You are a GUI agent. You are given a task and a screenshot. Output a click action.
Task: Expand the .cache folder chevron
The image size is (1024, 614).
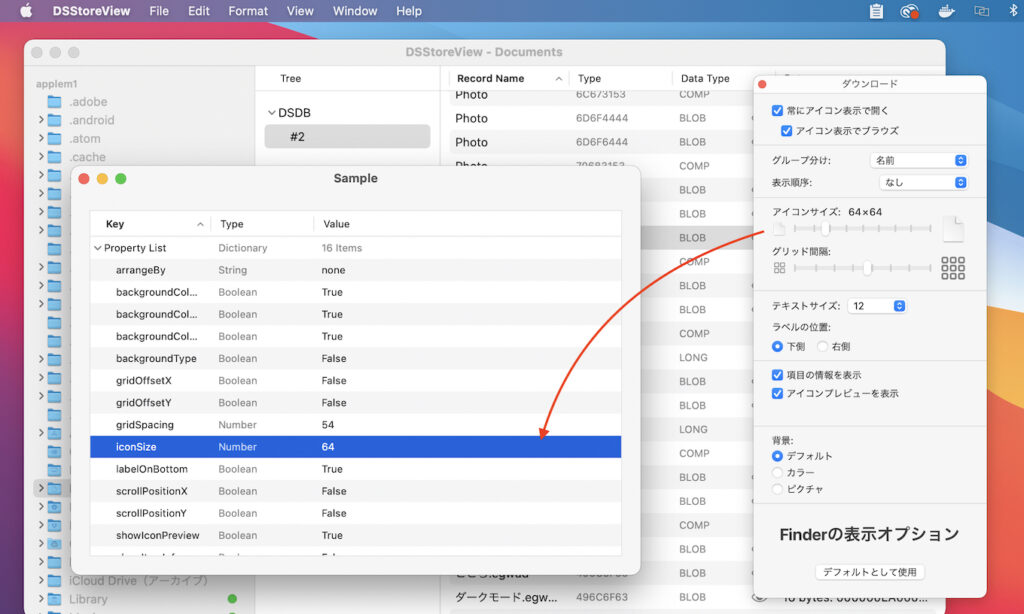(x=40, y=157)
